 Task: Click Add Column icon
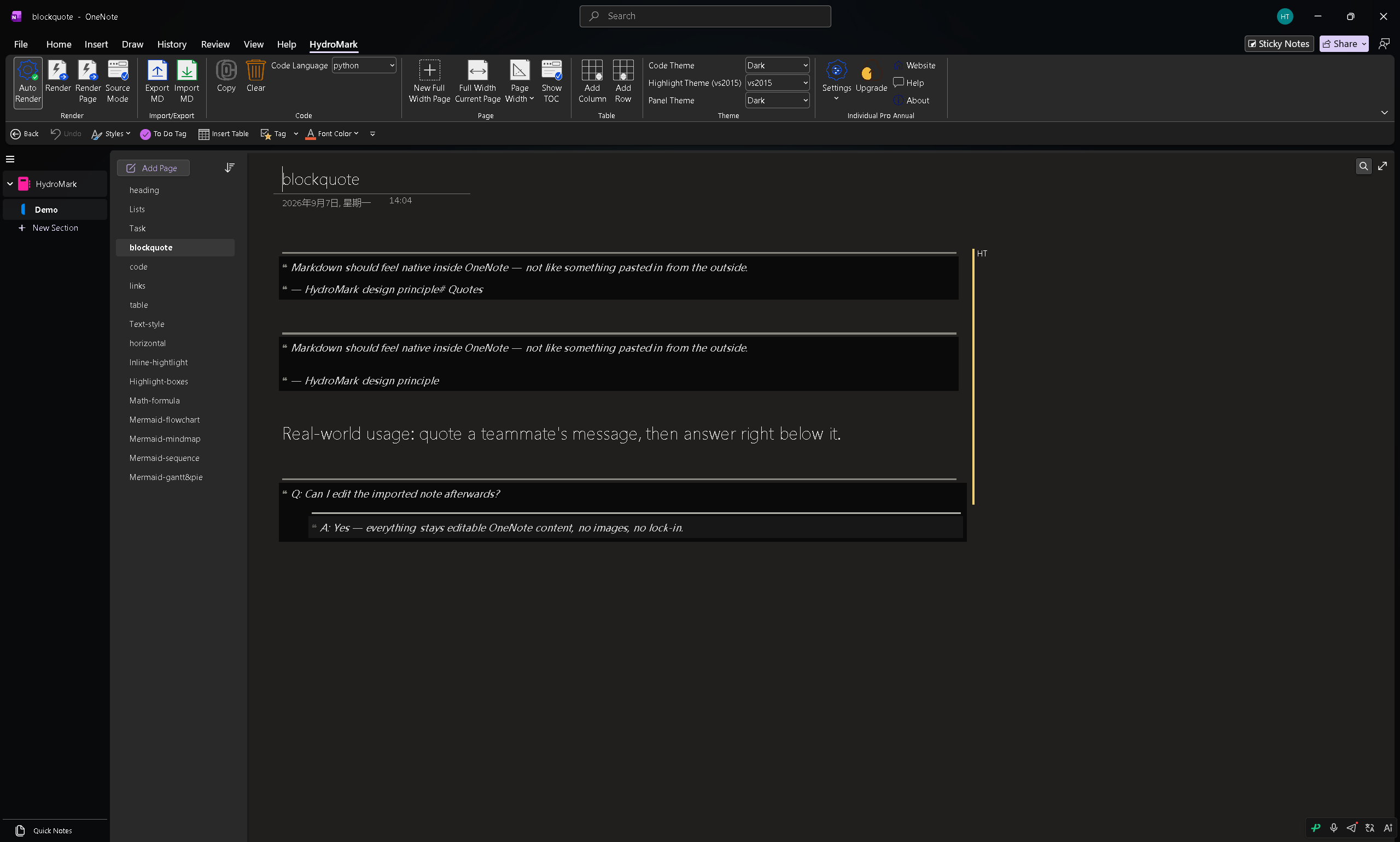[x=592, y=82]
